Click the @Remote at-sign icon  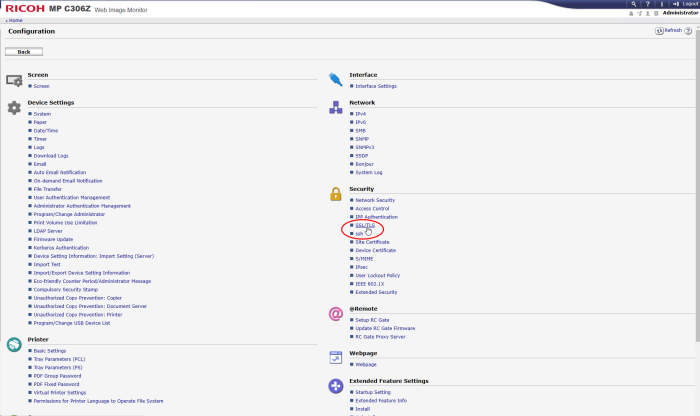point(336,313)
